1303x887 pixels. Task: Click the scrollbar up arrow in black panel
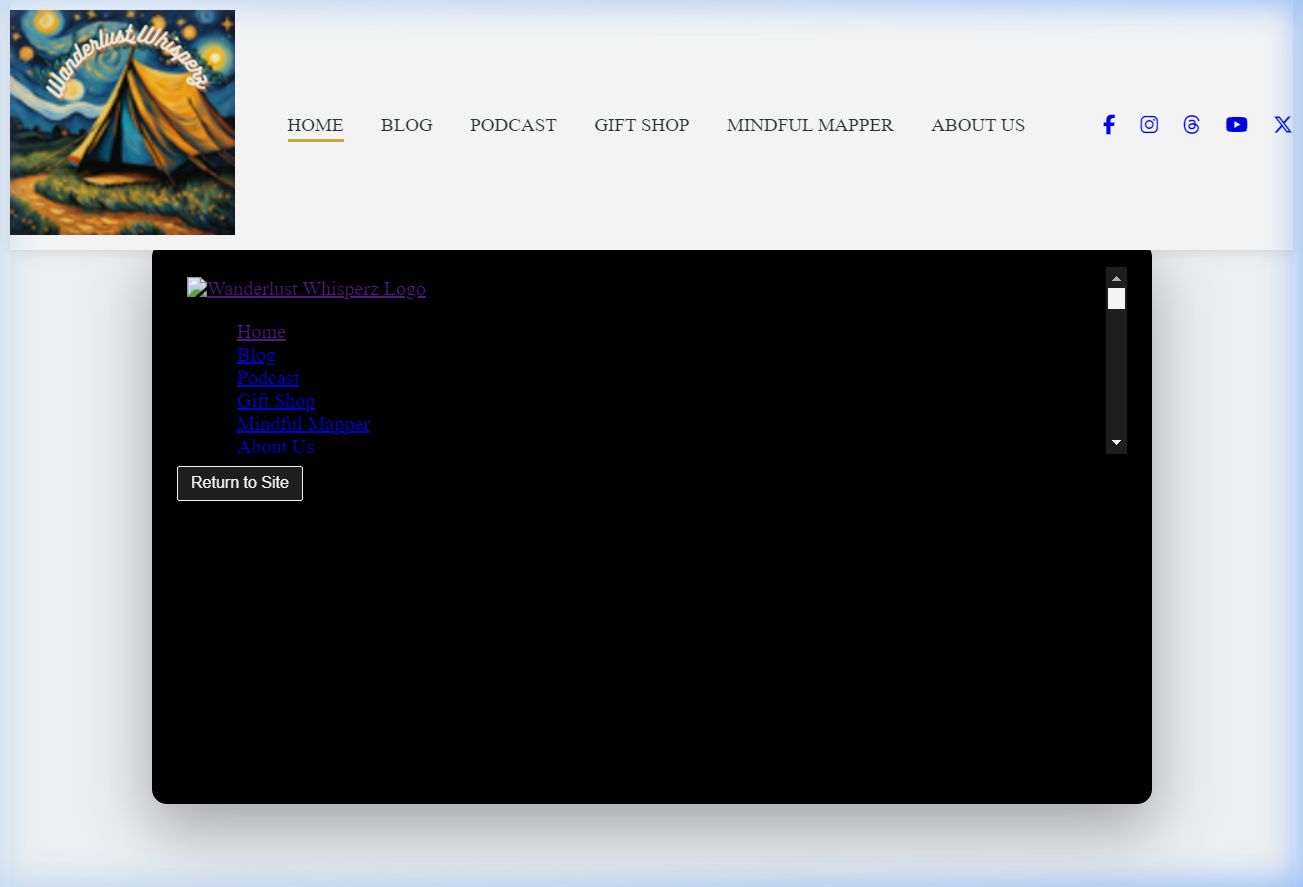[x=1116, y=278]
